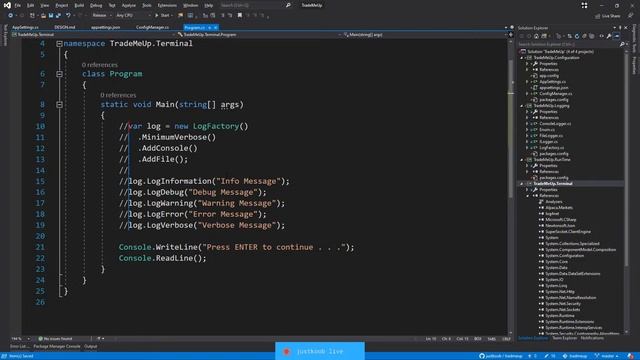Click the Pending Changes Filter icon in Solution Explorer

pos(558,36)
